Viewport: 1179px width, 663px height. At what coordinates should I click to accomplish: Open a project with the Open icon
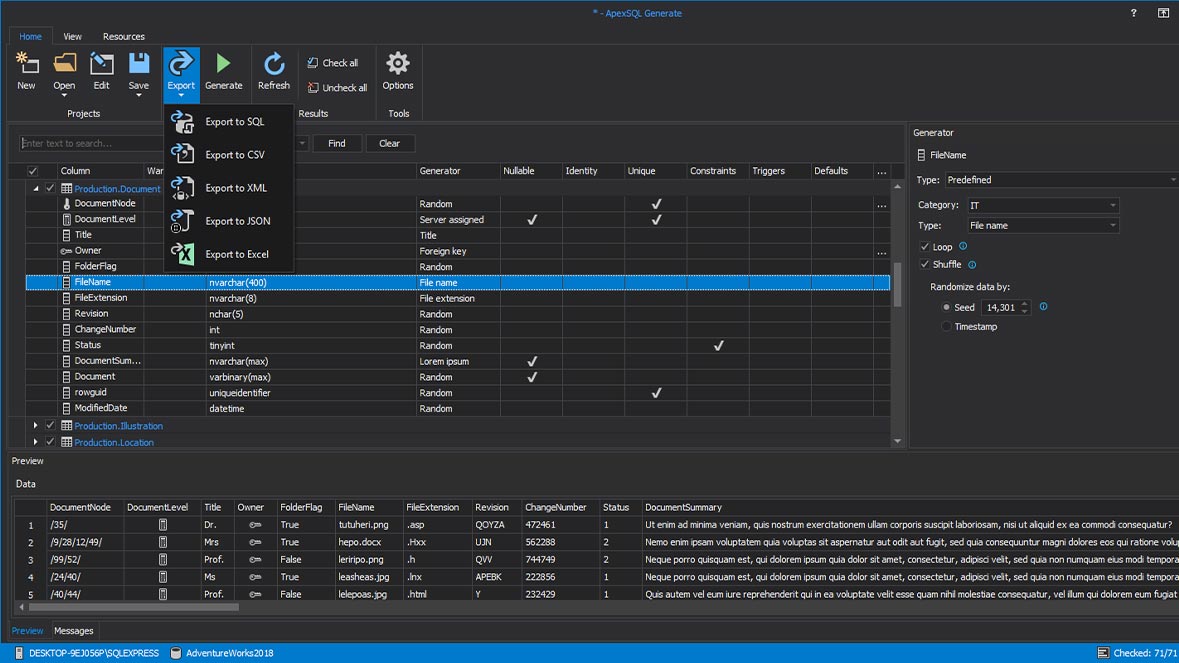tap(65, 63)
